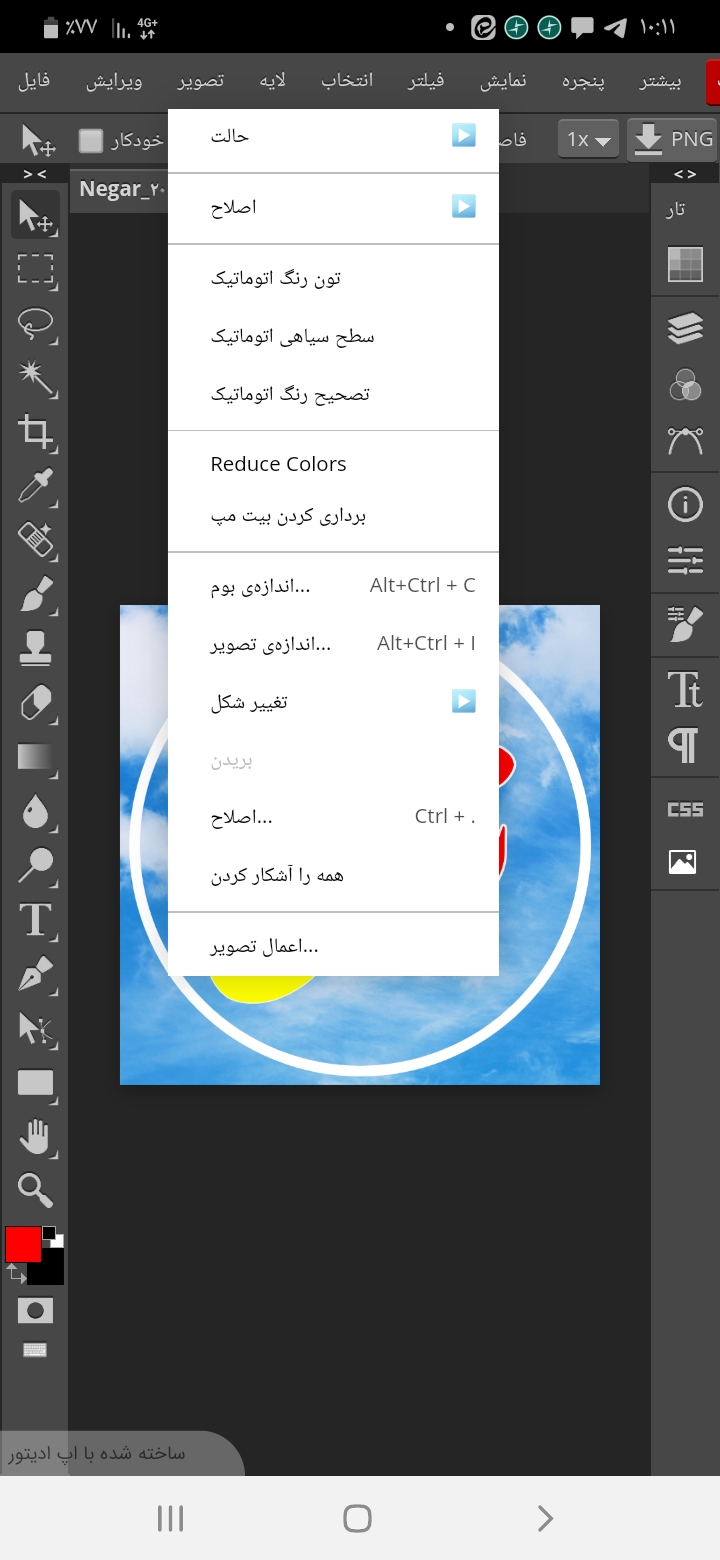
Task: Open اندازه‌ی تصویر image size dialog
Action: tap(333, 644)
